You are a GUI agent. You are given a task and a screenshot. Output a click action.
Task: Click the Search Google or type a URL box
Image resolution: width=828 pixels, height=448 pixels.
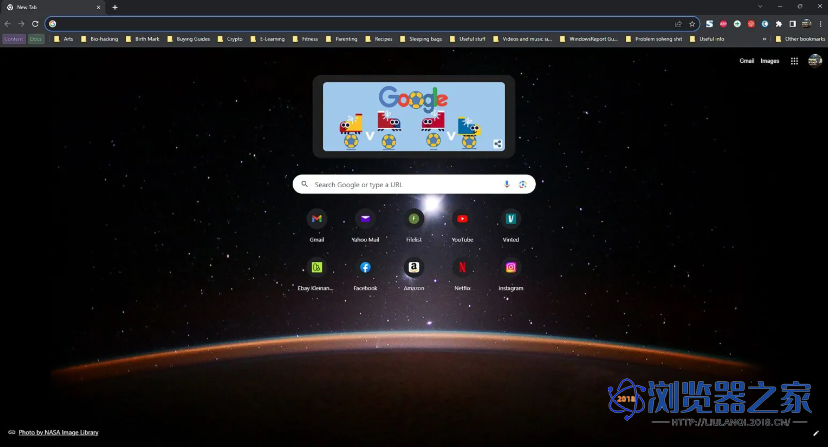click(414, 184)
